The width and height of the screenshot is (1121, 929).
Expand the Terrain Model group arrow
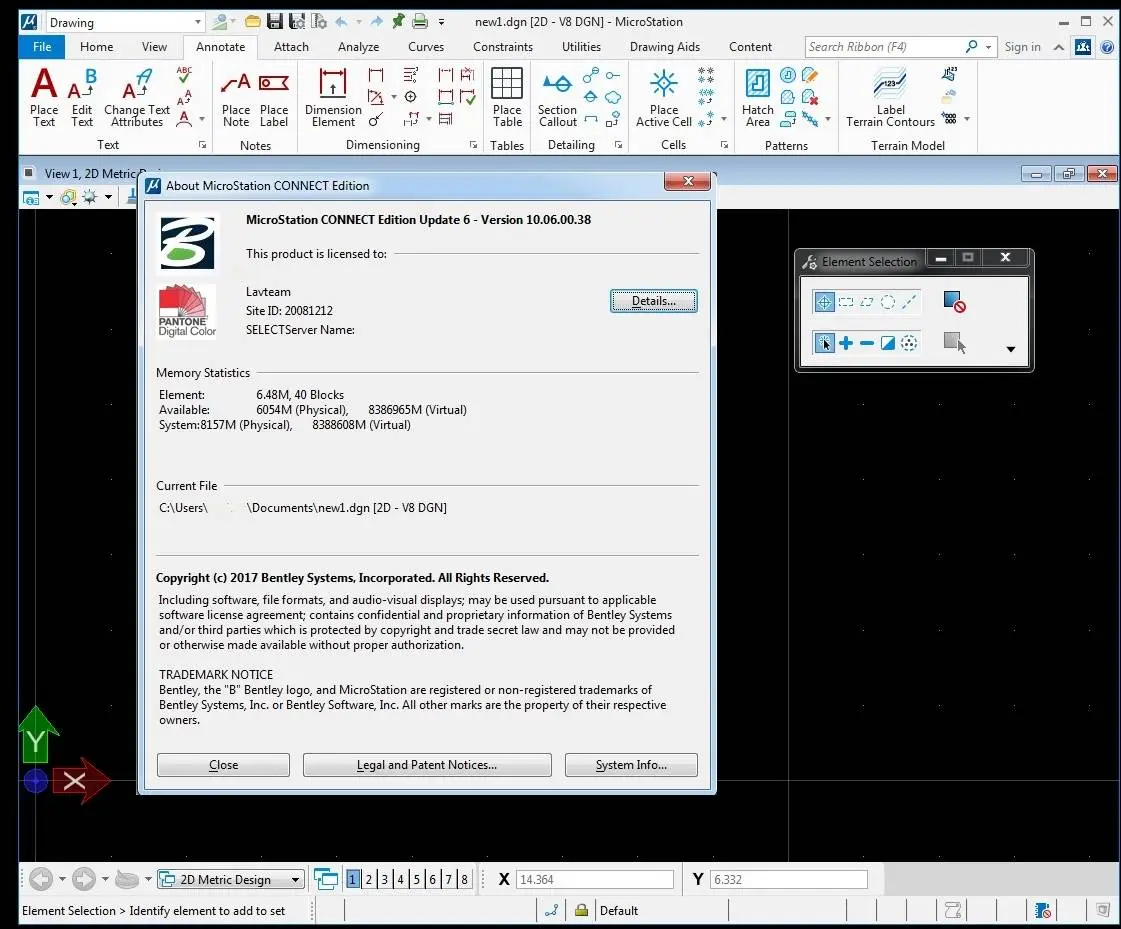(967, 119)
